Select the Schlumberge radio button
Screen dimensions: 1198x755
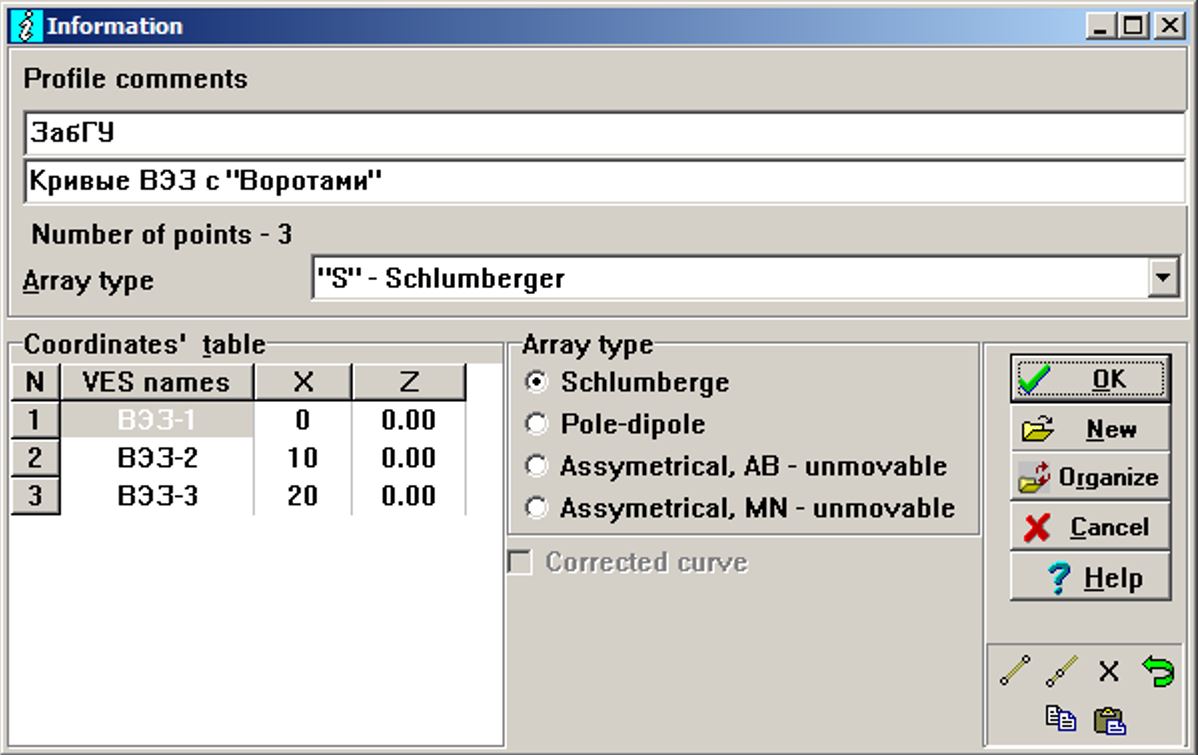536,382
